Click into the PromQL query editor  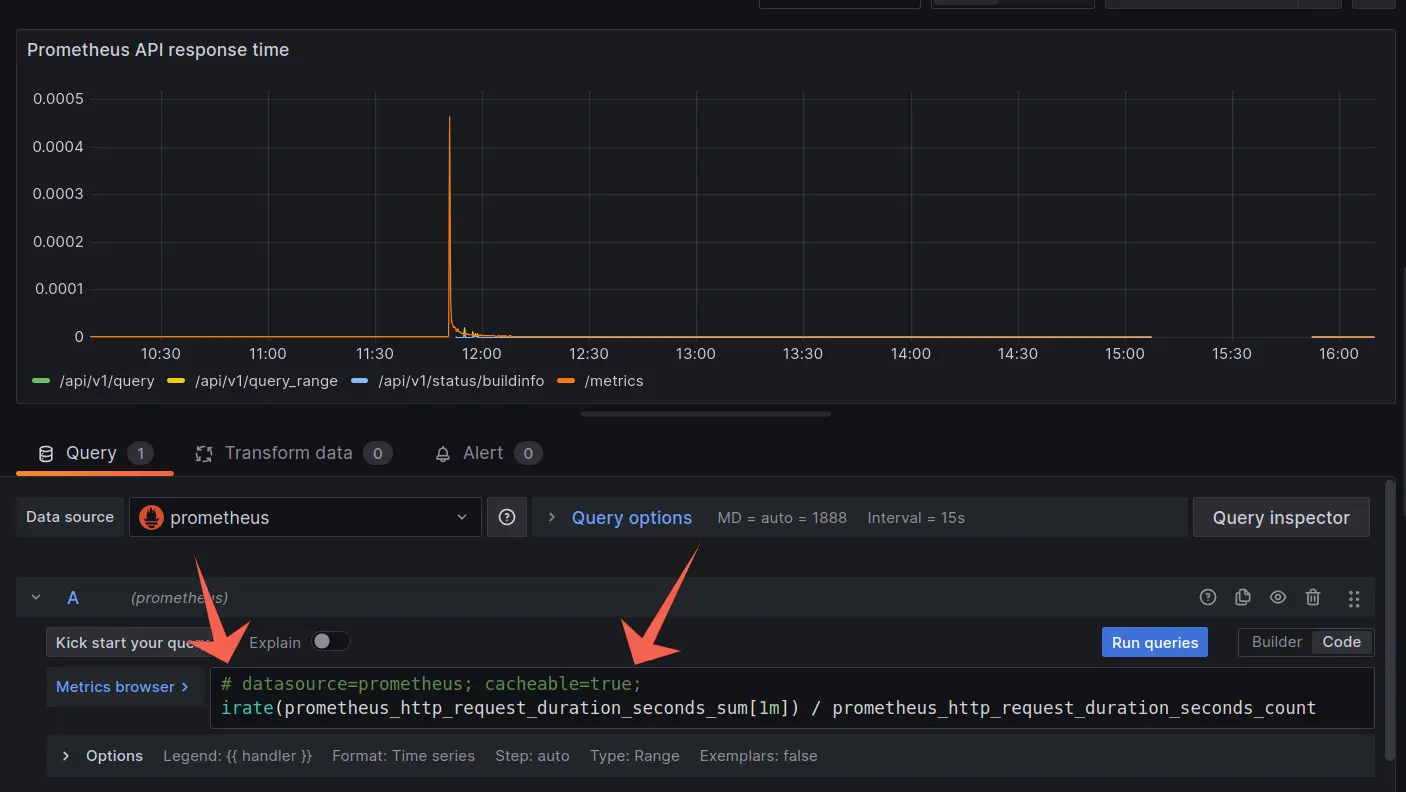[x=791, y=697]
